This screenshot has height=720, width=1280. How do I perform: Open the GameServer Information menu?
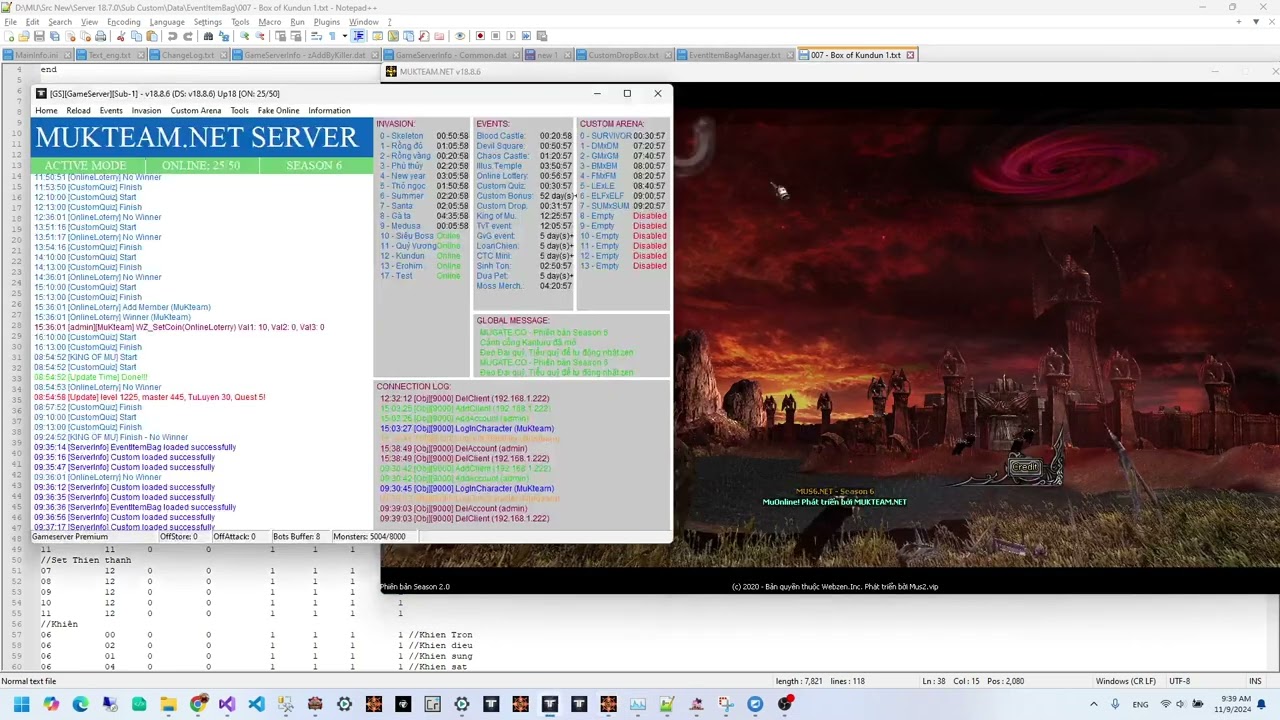(x=329, y=111)
